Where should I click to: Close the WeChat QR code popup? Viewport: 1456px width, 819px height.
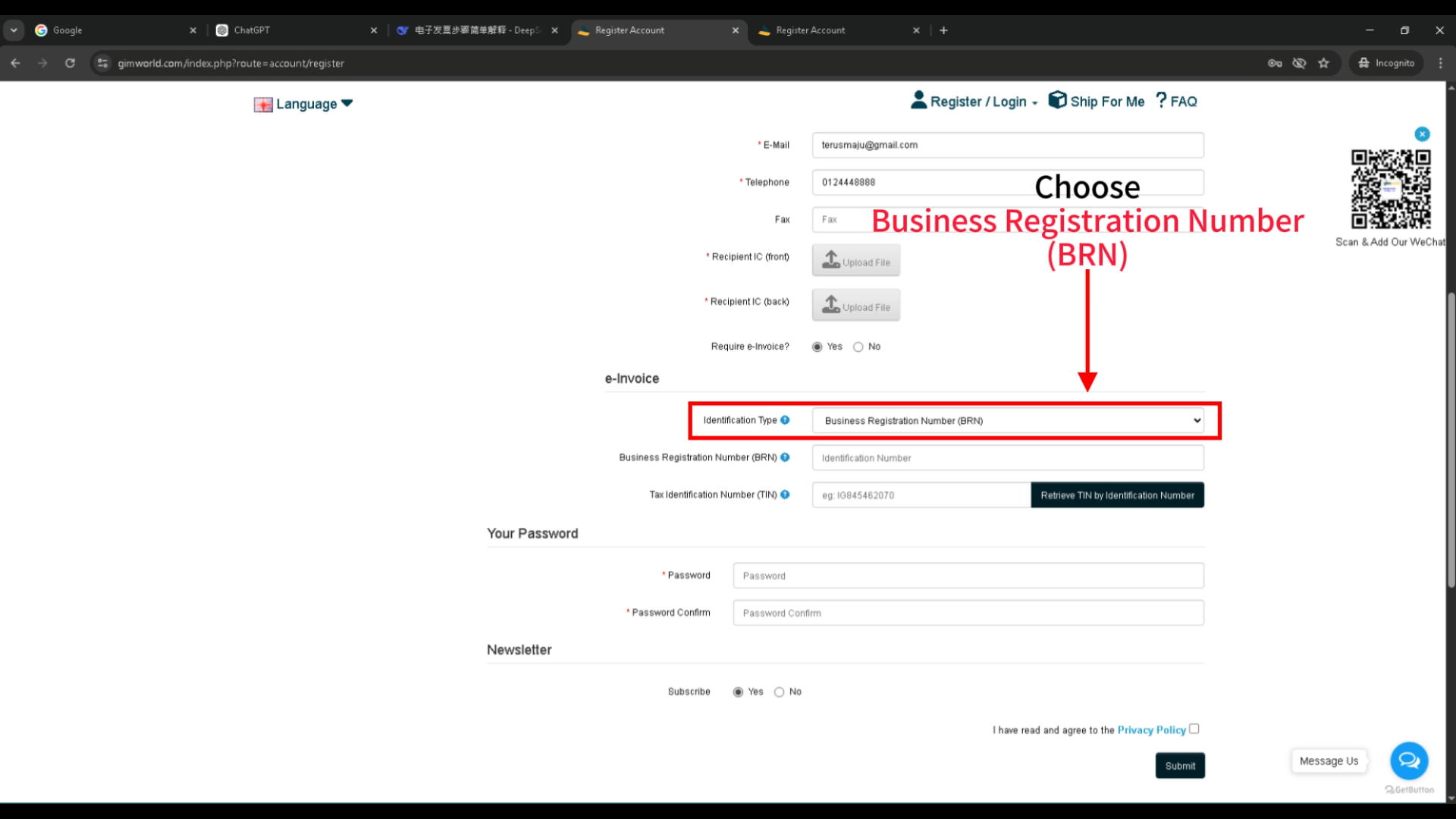[1422, 134]
